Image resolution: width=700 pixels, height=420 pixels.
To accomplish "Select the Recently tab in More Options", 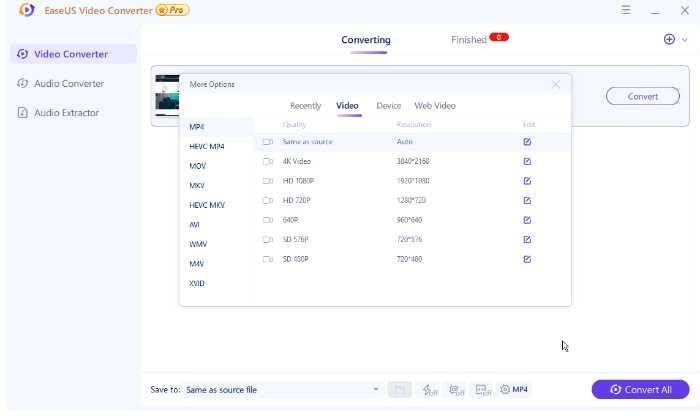I will (305, 106).
